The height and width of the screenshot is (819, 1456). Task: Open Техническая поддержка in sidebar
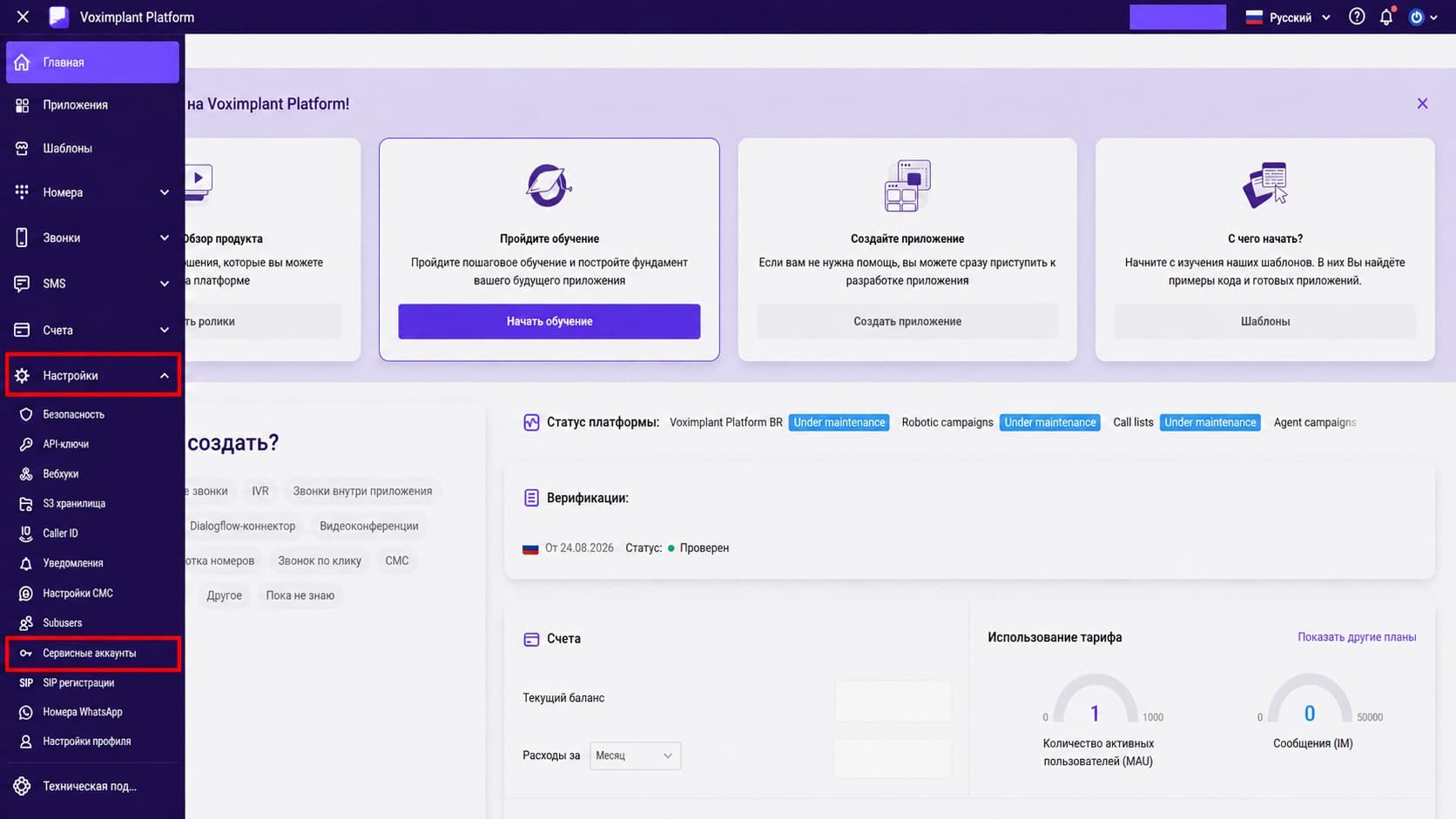coord(92,786)
